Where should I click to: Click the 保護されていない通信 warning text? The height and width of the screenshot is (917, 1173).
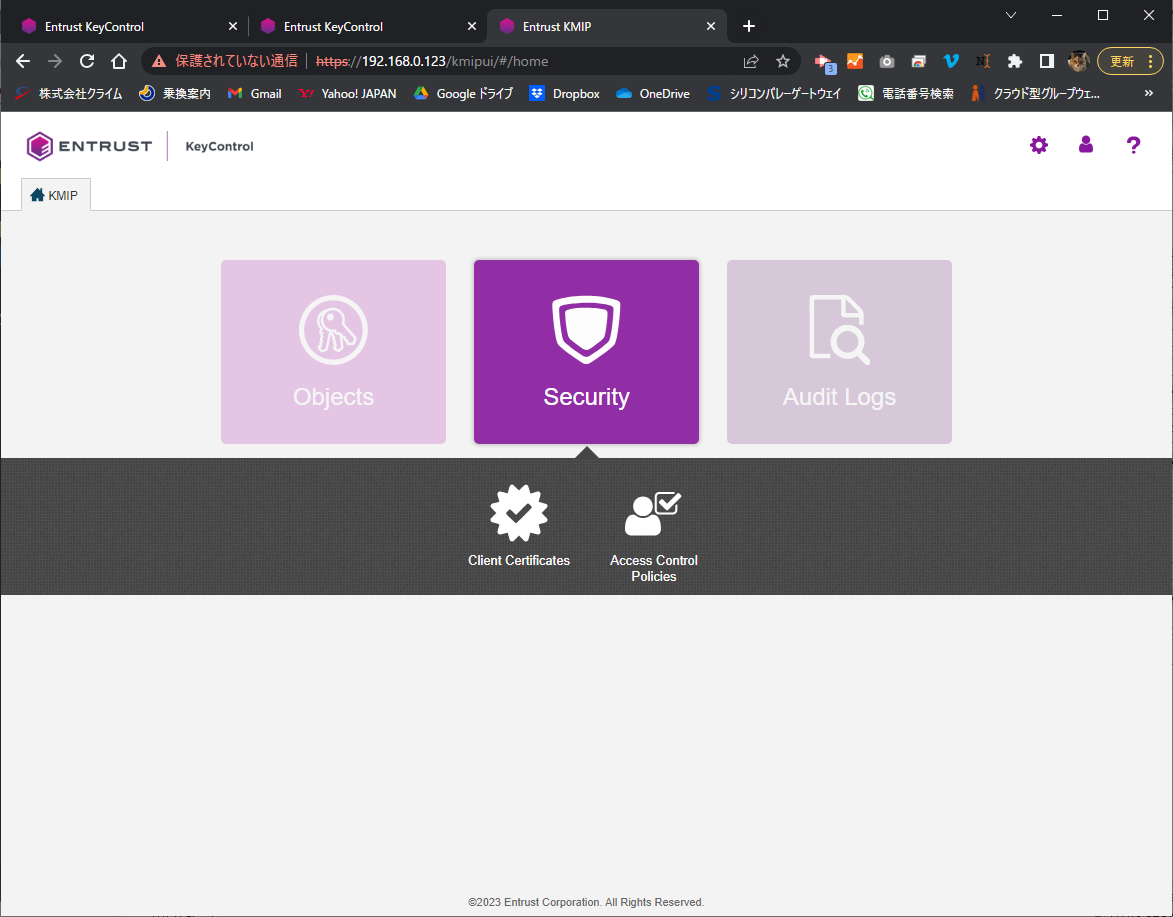click(x=236, y=61)
